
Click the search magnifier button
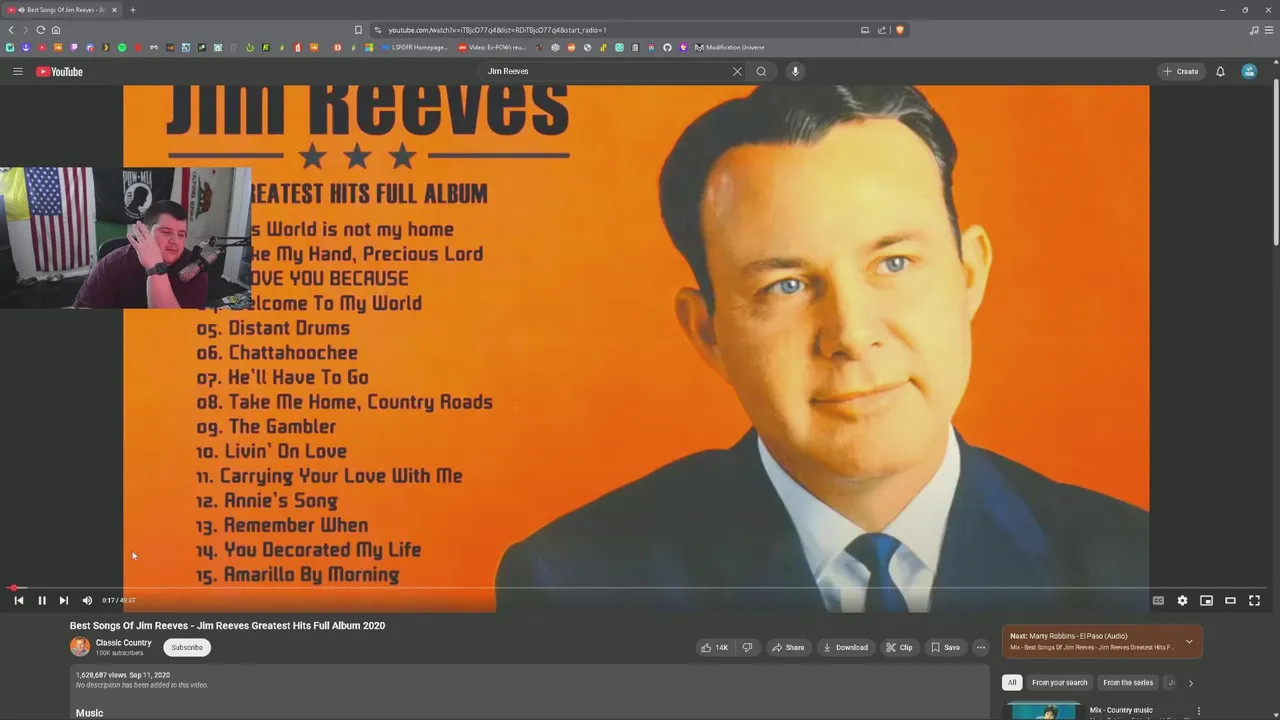coord(761,71)
